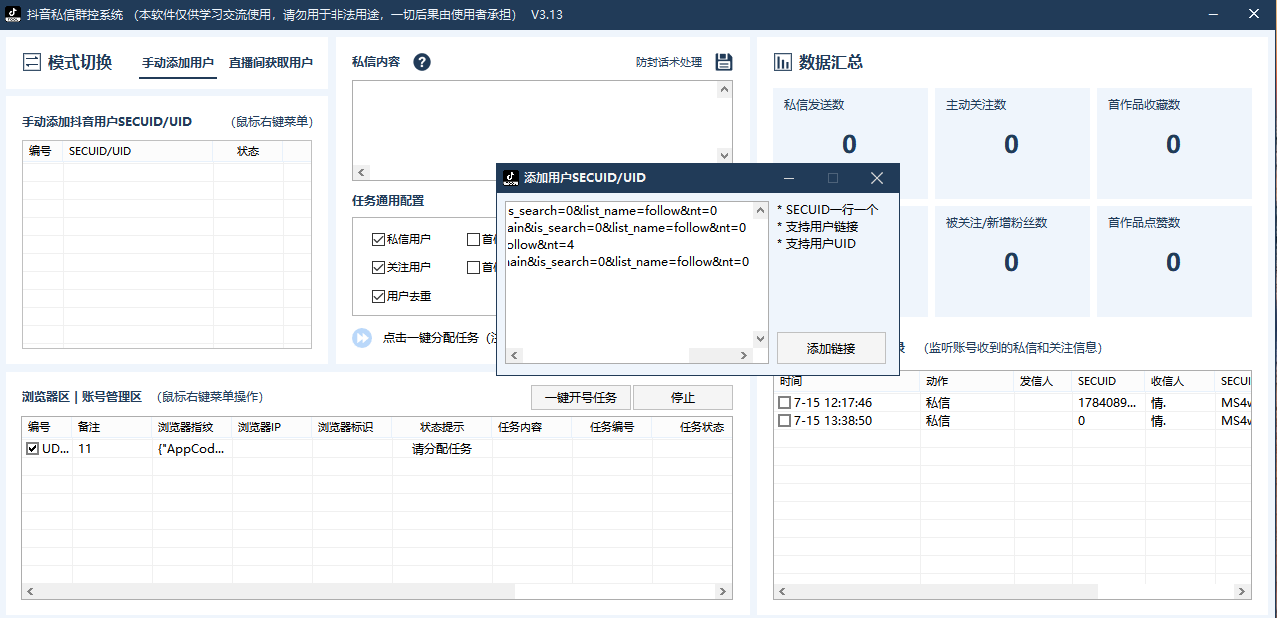
Task: Minimize the main 抖音私信群控系统 window
Action: (x=1215, y=14)
